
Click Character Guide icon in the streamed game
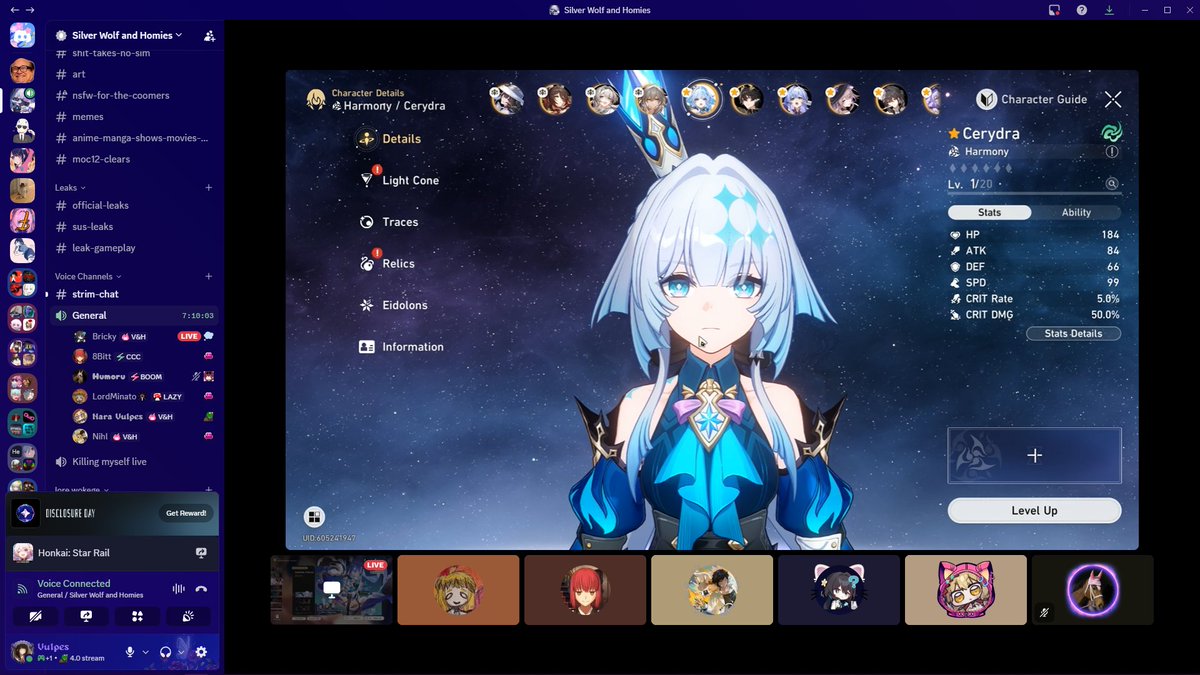pos(987,99)
